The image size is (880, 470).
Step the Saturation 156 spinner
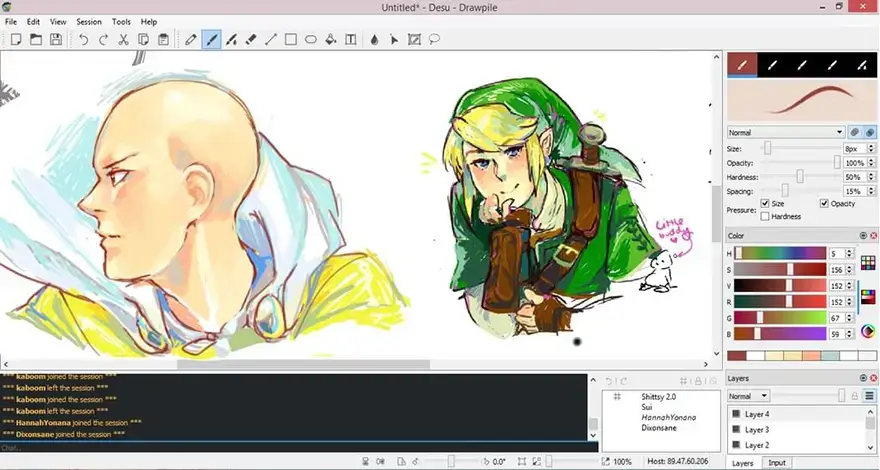click(849, 270)
